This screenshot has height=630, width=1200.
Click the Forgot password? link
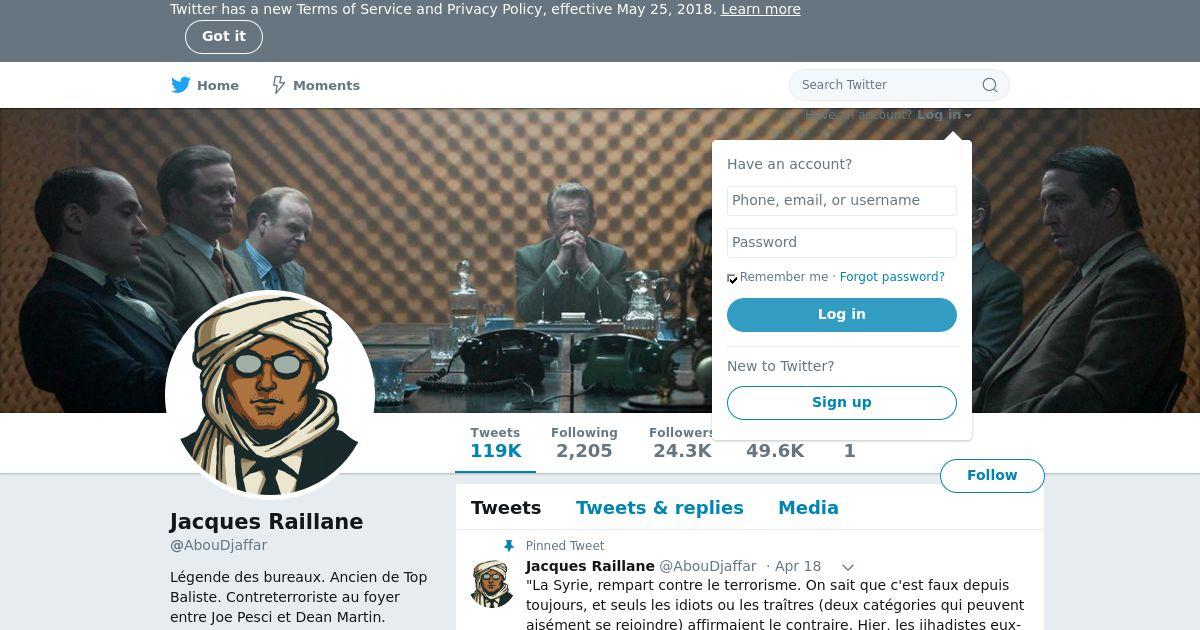pyautogui.click(x=892, y=277)
